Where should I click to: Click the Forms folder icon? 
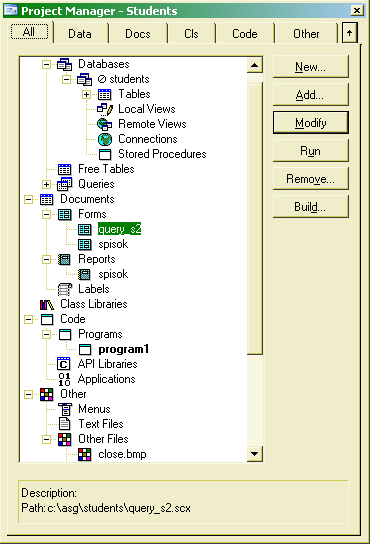coord(65,214)
